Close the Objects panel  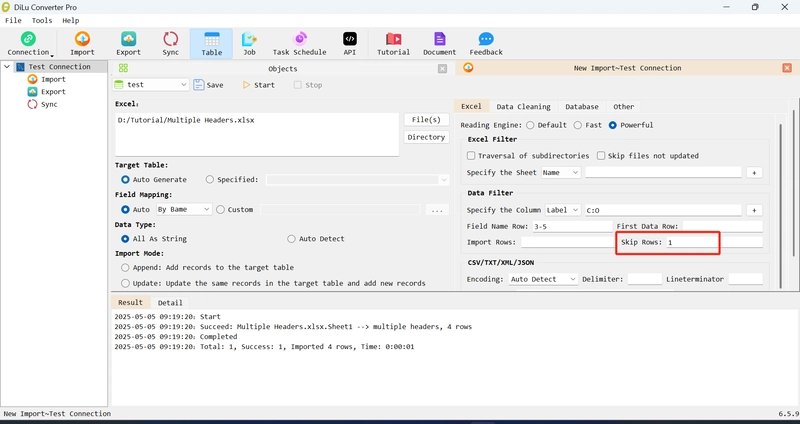tap(442, 68)
